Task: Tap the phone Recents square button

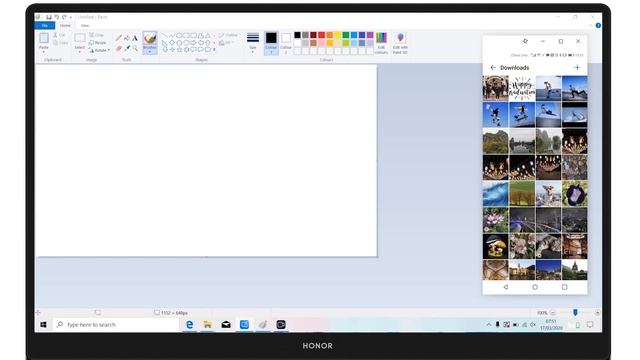Action: (x=564, y=287)
